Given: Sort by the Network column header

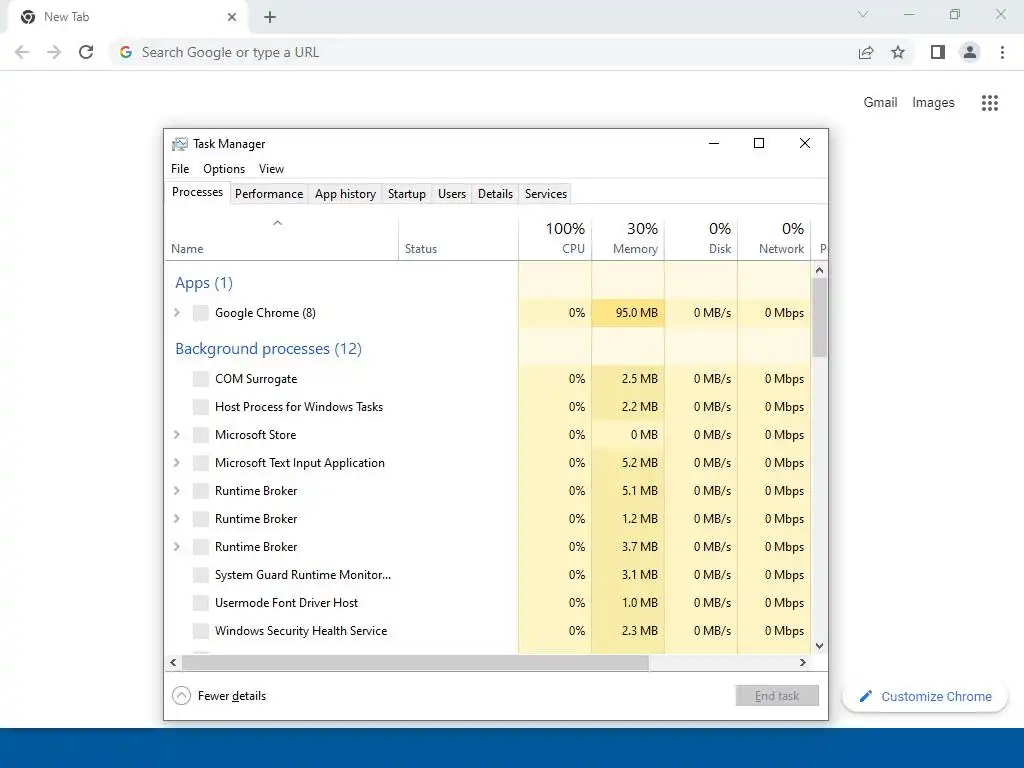Looking at the screenshot, I should (x=775, y=240).
